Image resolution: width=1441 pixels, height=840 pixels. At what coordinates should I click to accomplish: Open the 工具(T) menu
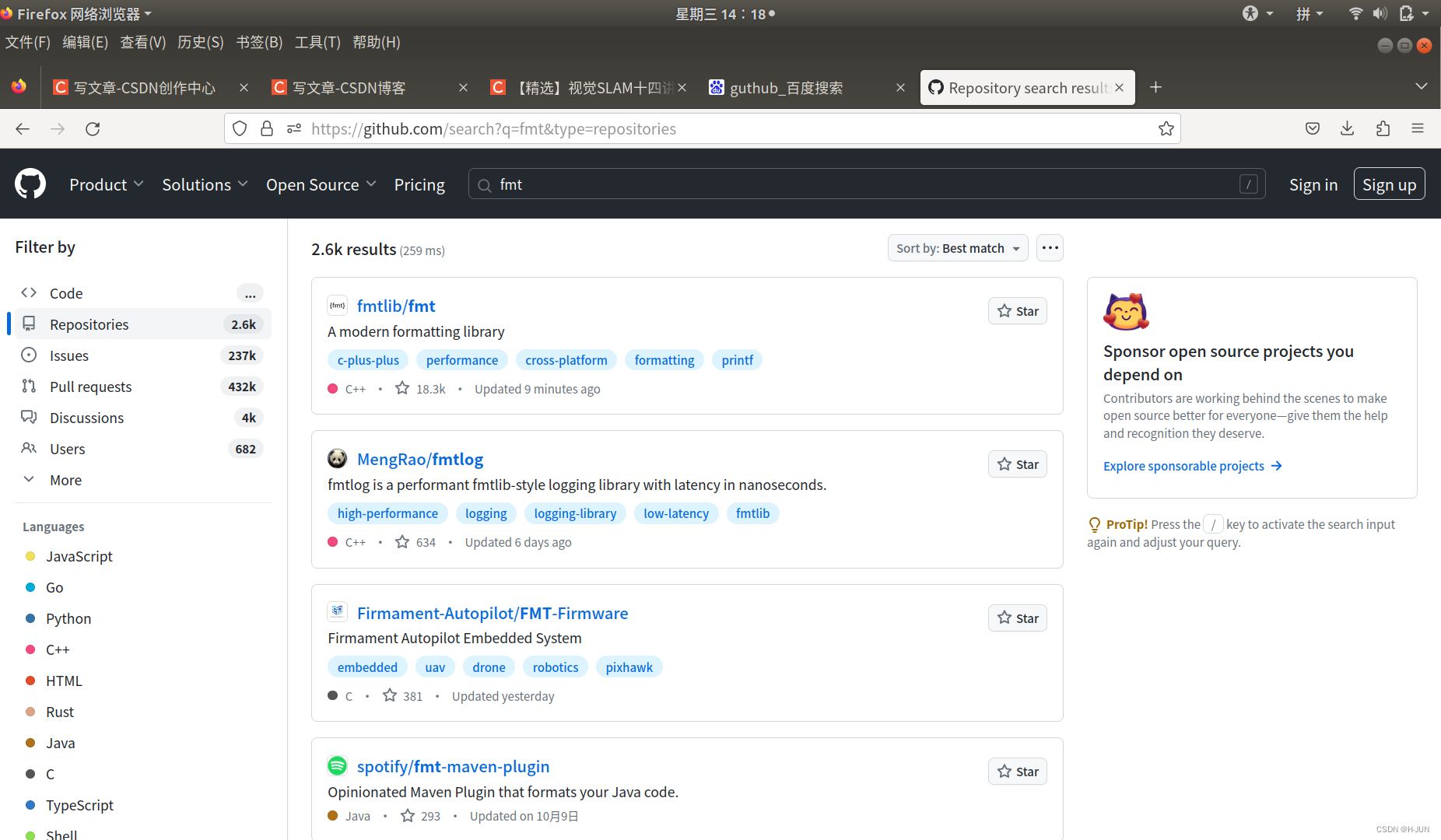coord(317,42)
